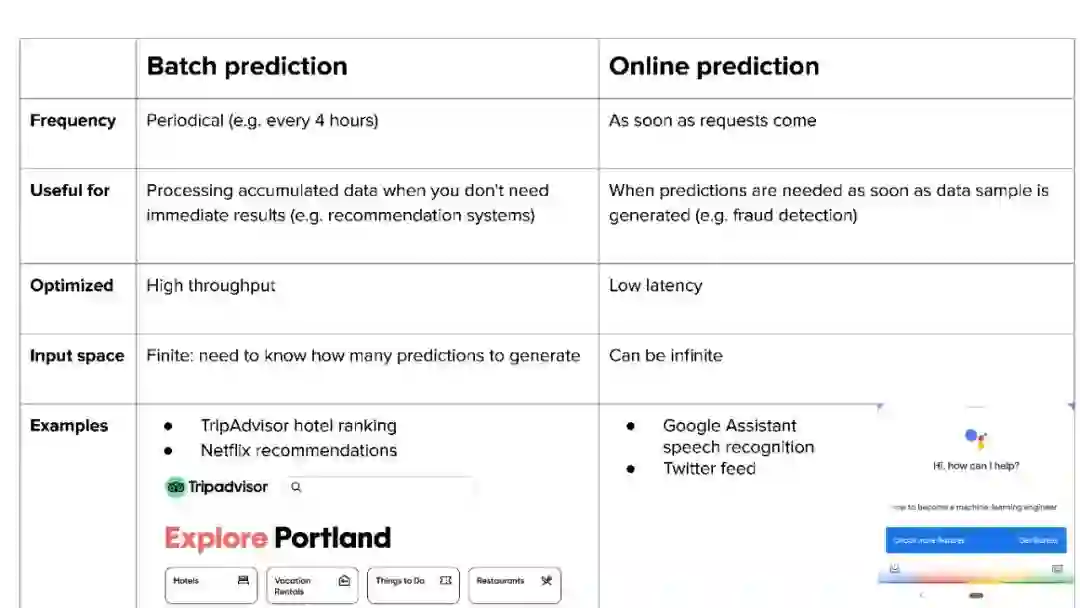Click the Online prediction column header
The image size is (1080, 608).
(714, 67)
